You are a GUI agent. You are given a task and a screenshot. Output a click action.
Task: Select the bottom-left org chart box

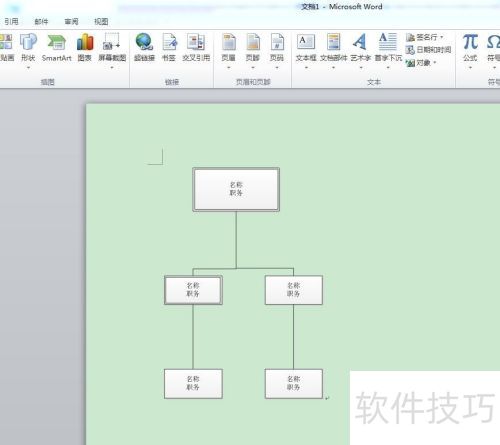click(193, 383)
